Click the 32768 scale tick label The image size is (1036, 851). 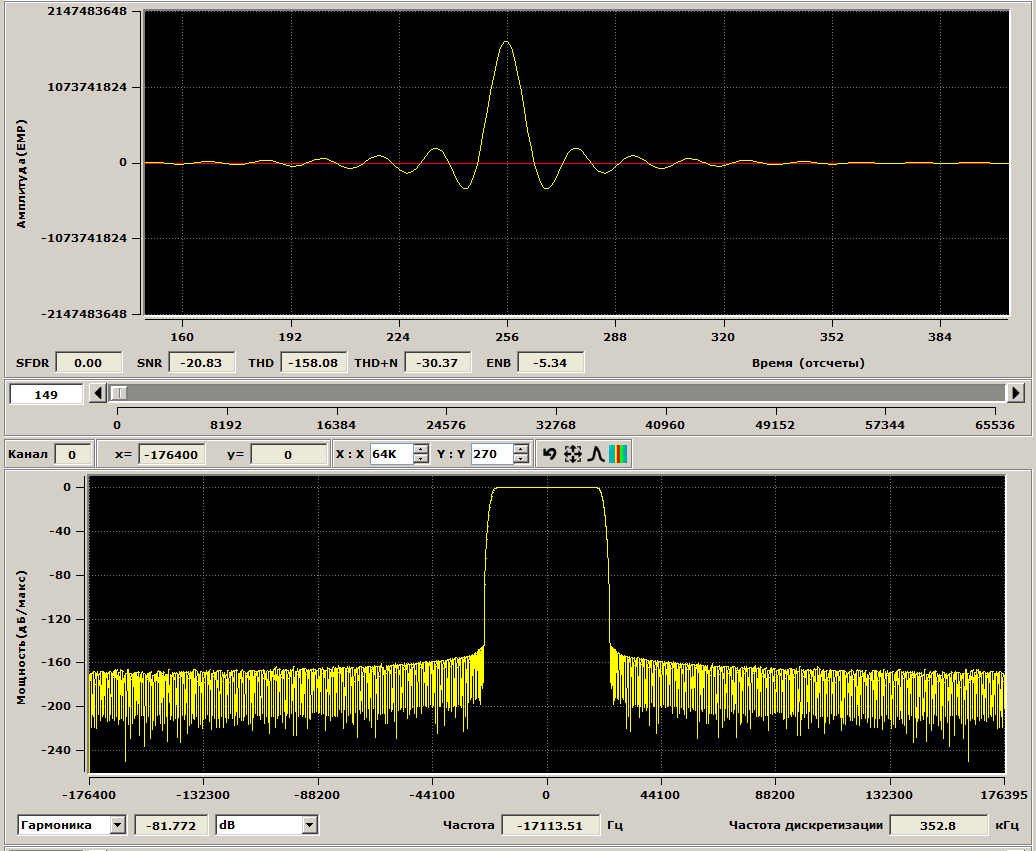[556, 425]
